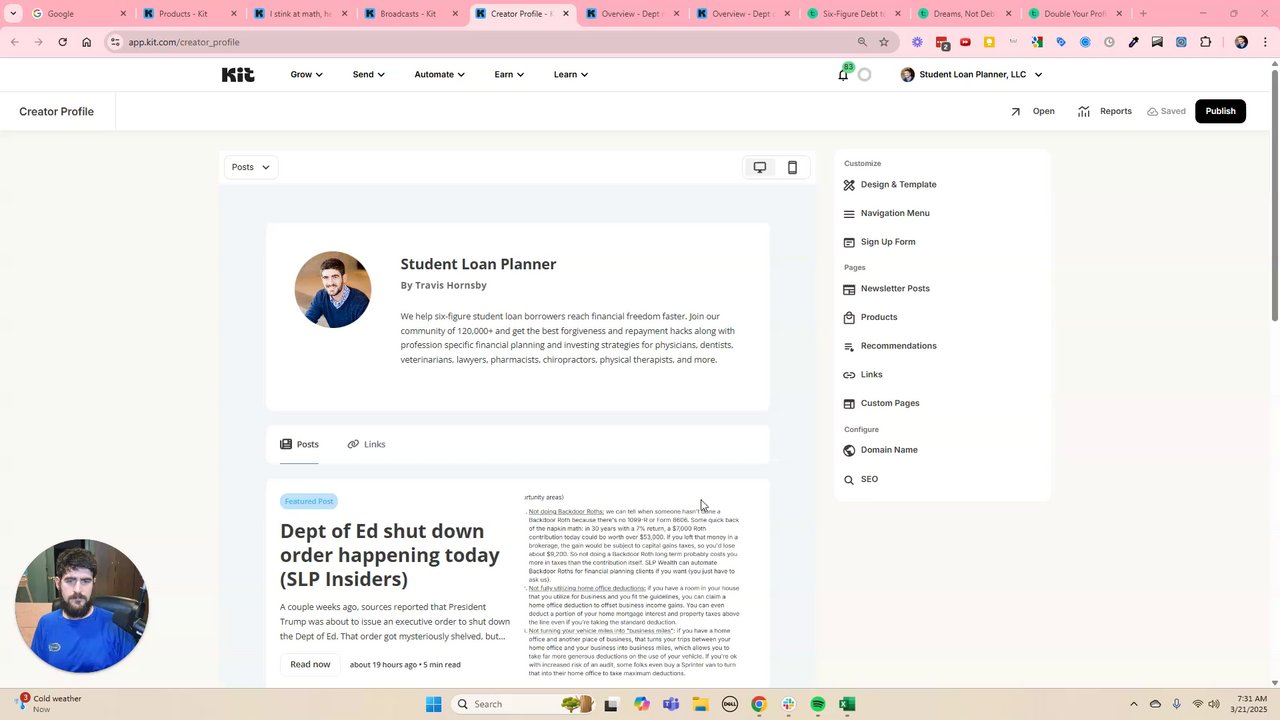The width and height of the screenshot is (1280, 720).
Task: Expand the Automate menu
Action: click(439, 74)
